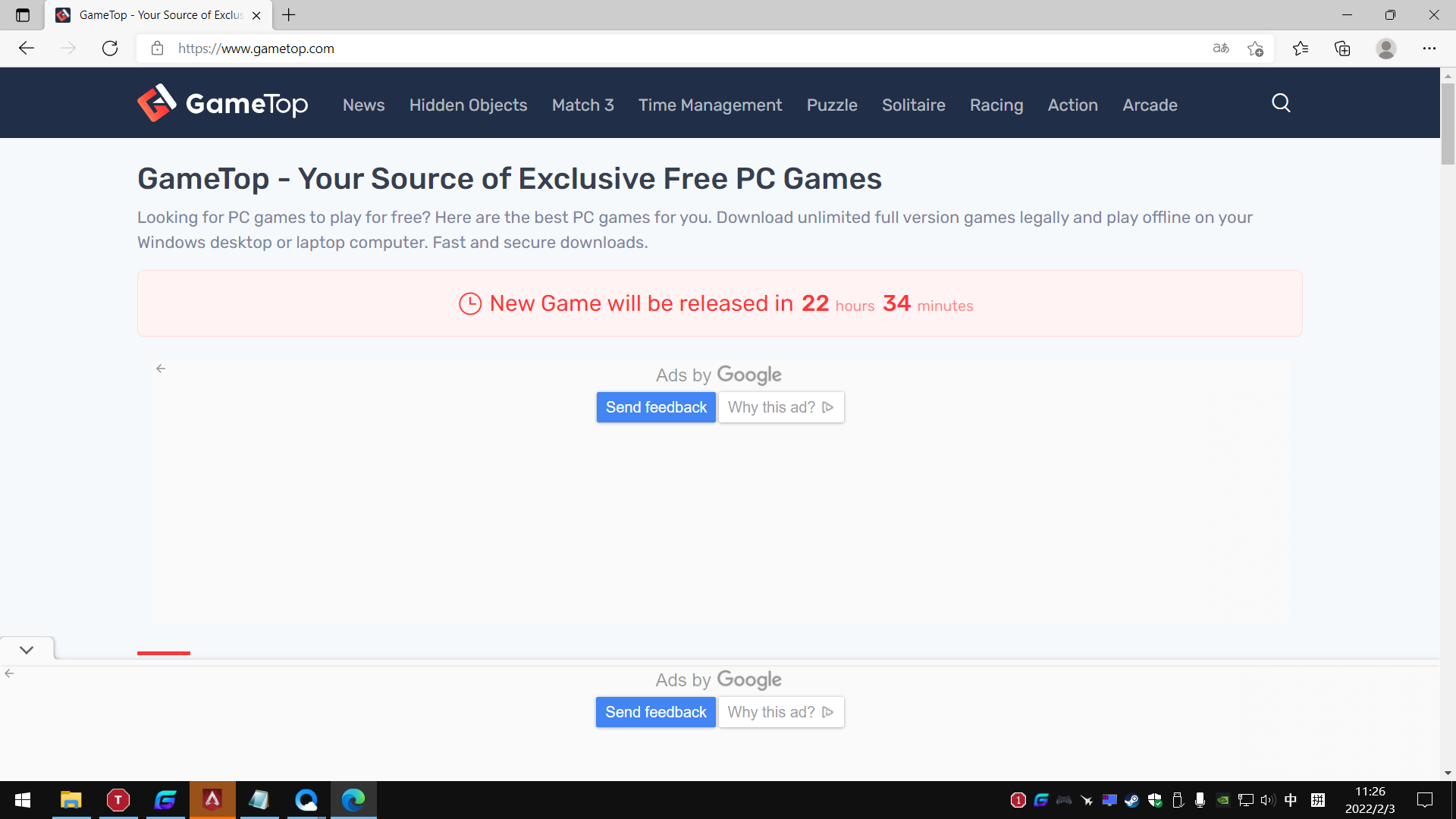
Task: Click the address bar URL field
Action: click(607, 49)
